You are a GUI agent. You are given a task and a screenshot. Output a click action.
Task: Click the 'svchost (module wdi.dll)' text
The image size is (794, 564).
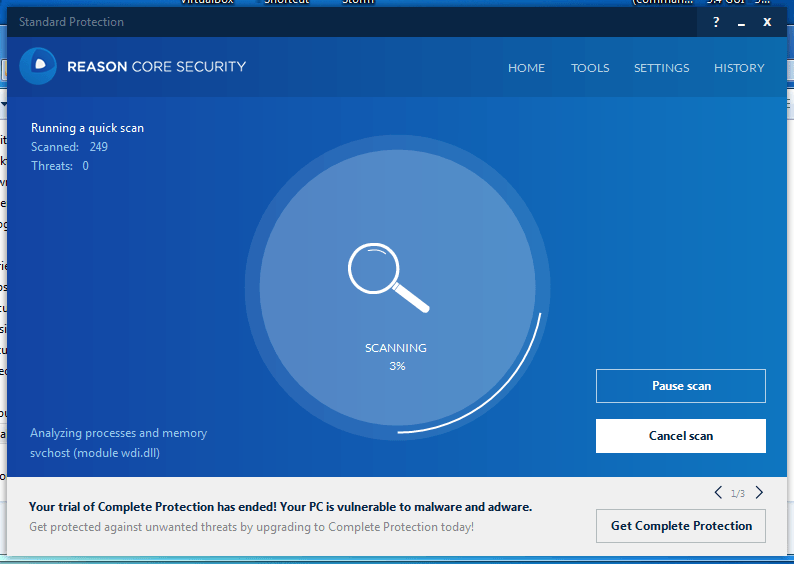(x=95, y=453)
